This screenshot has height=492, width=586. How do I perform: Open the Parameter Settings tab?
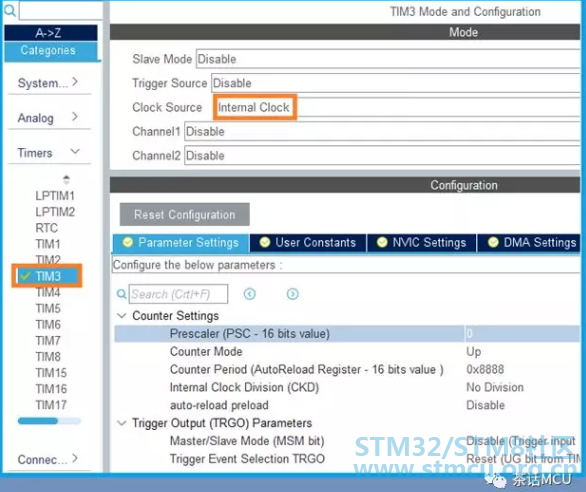(x=181, y=243)
